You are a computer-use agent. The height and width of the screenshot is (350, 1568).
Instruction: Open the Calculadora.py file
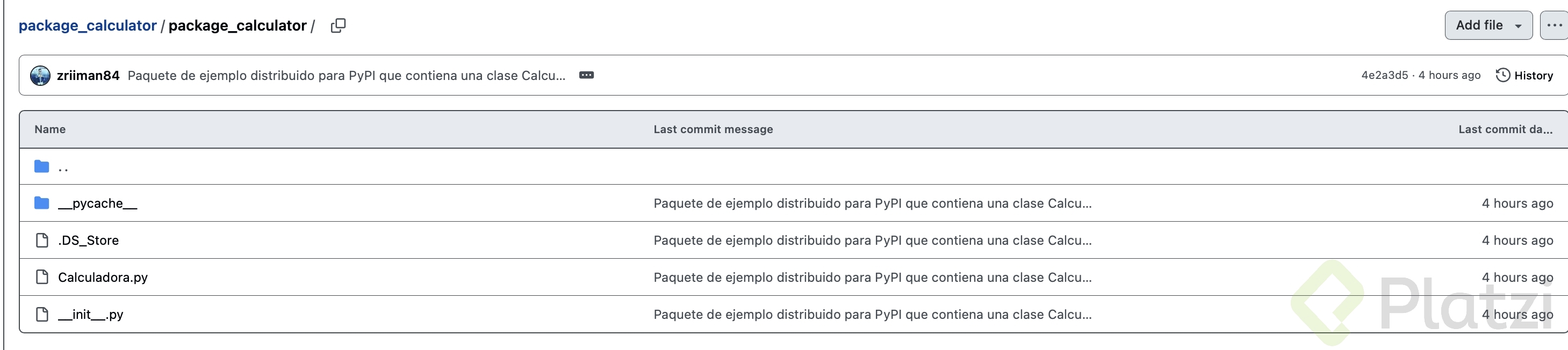(103, 277)
